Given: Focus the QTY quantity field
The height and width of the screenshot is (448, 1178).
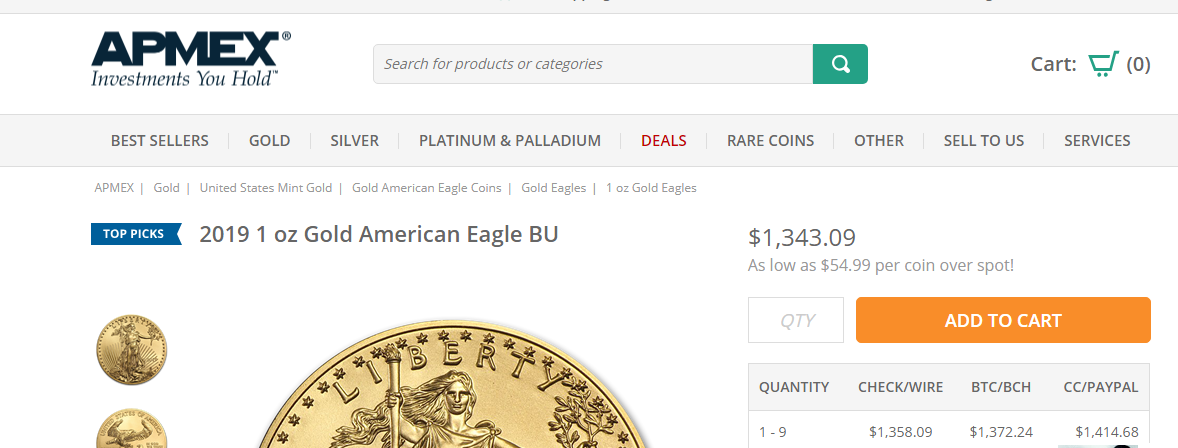Looking at the screenshot, I should pos(796,320).
